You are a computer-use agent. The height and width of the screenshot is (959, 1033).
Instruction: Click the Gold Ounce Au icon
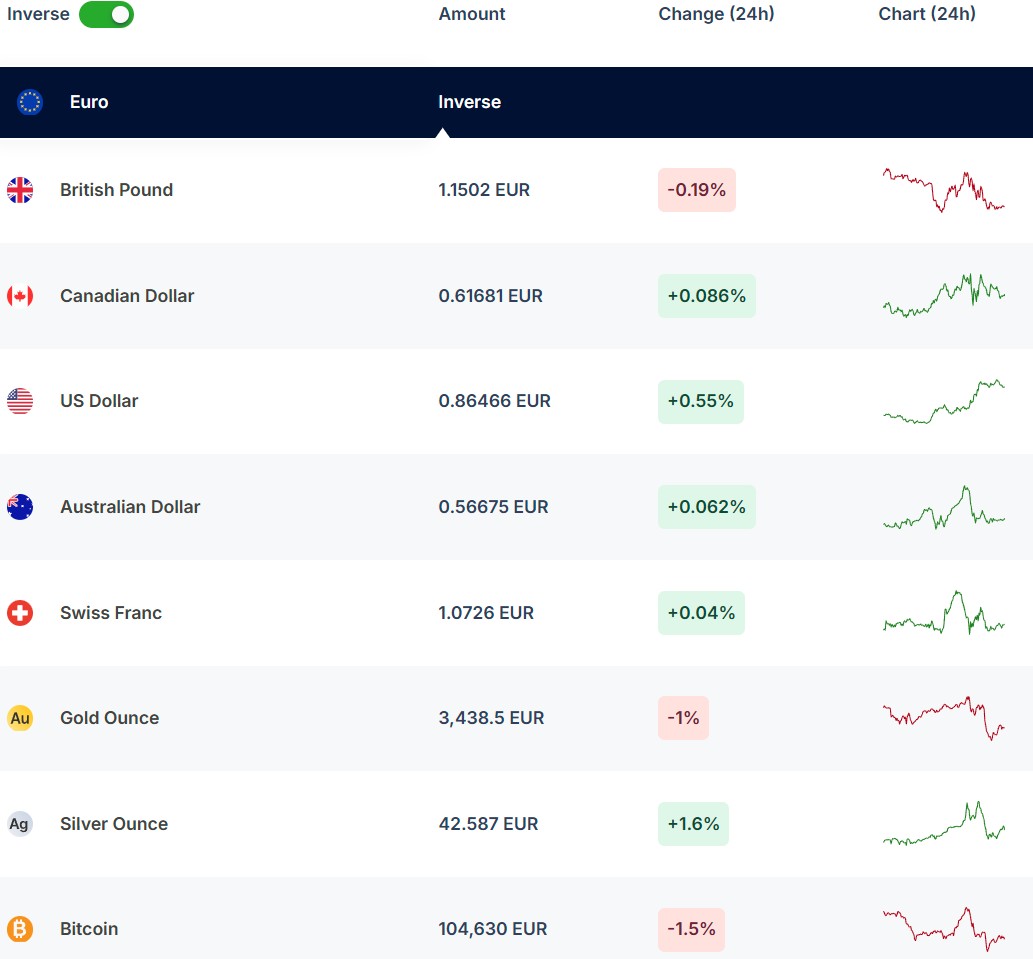(20, 718)
